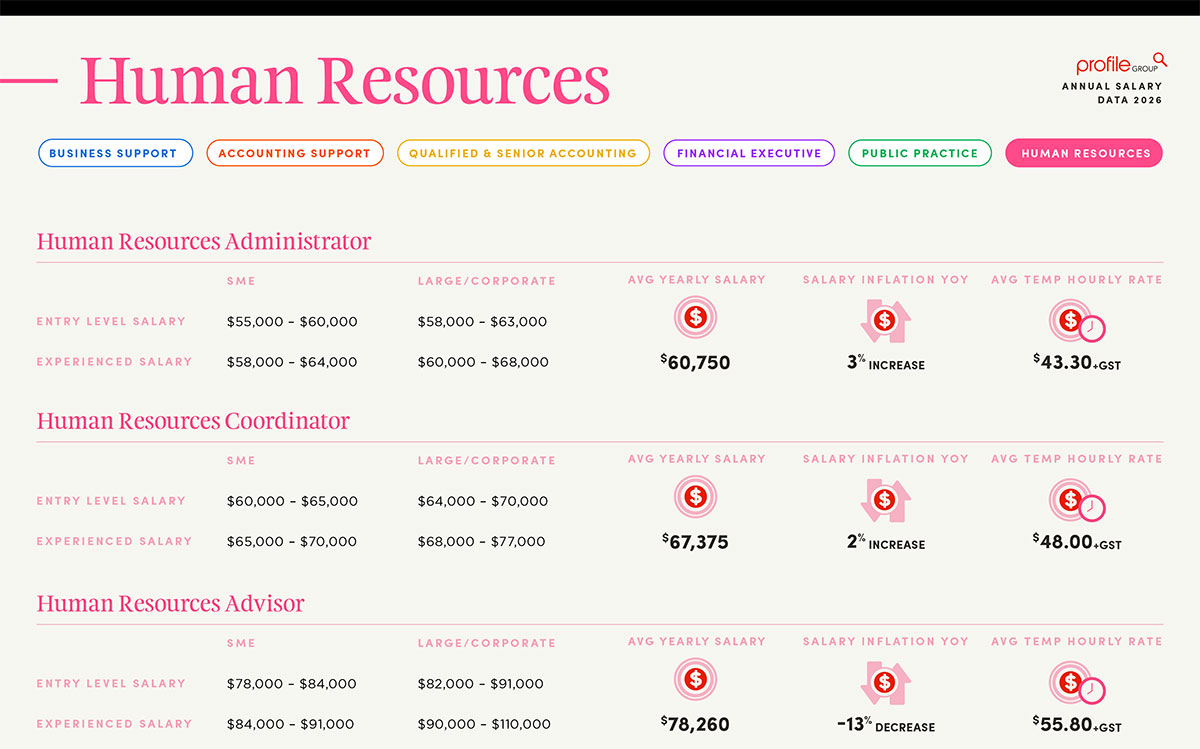Click Administrator salary inflation arrows icon

tap(885, 321)
